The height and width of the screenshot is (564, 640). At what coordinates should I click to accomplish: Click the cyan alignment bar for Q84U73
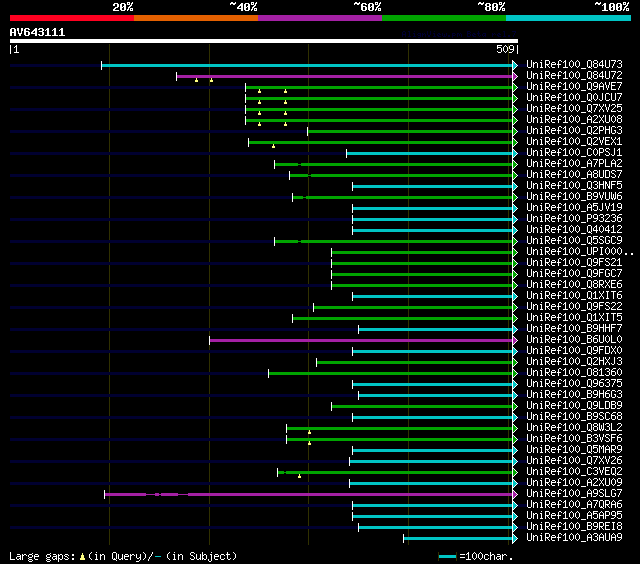point(307,65)
